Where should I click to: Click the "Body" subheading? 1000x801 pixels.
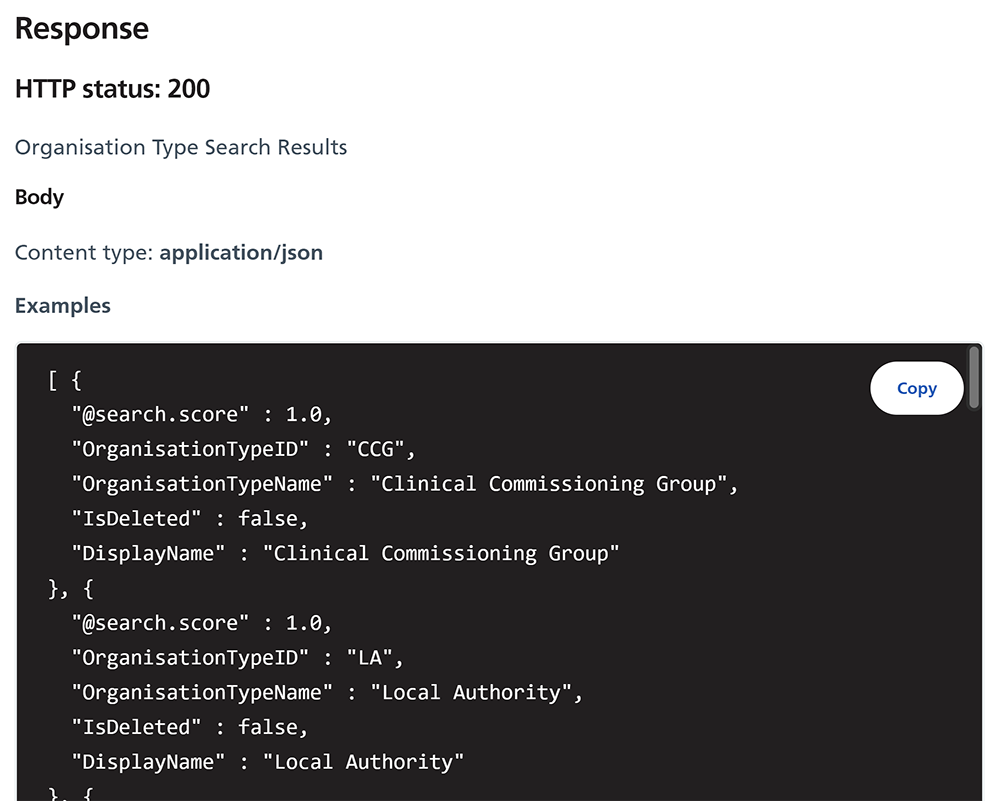[40, 197]
